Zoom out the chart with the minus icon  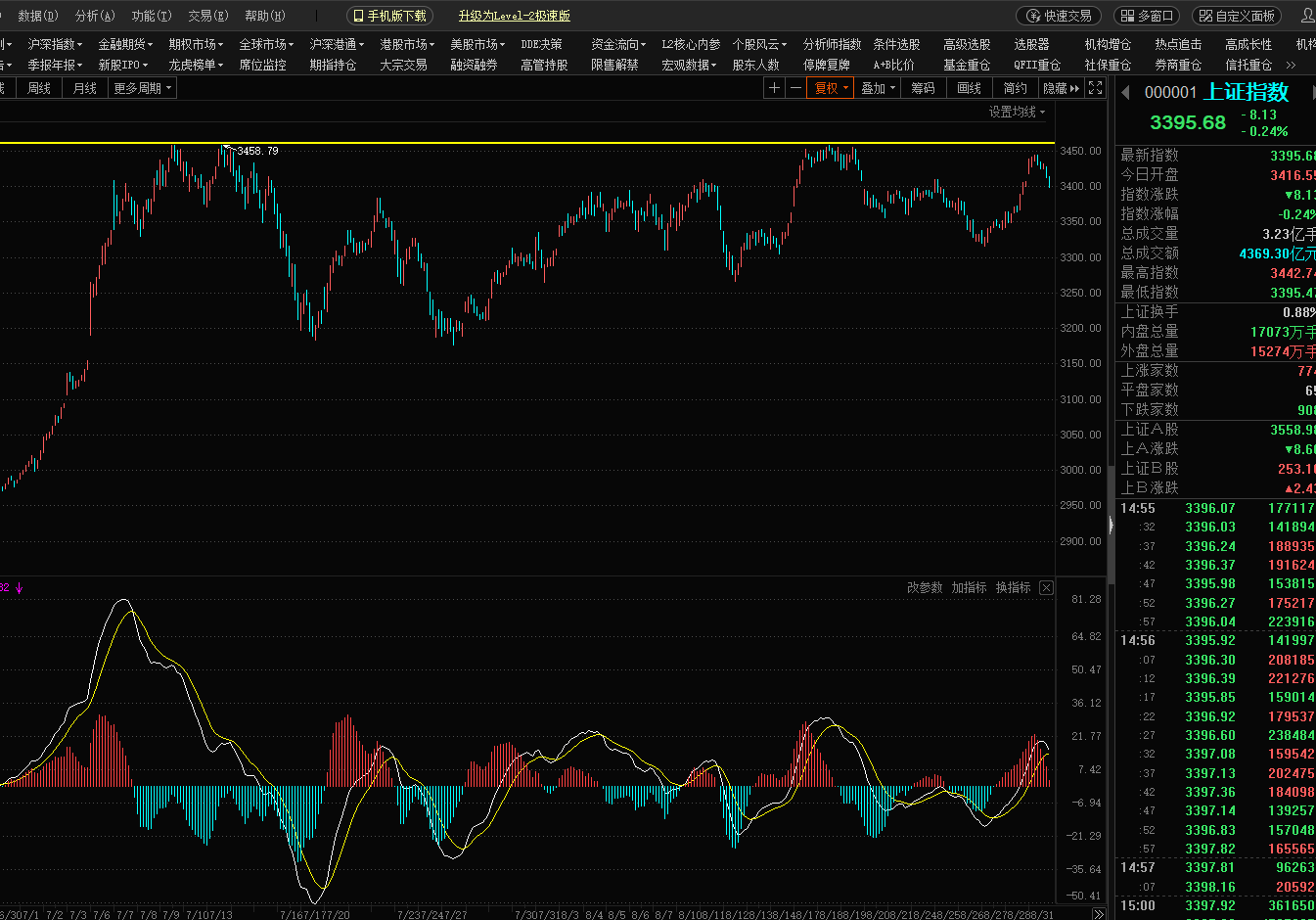[x=795, y=88]
